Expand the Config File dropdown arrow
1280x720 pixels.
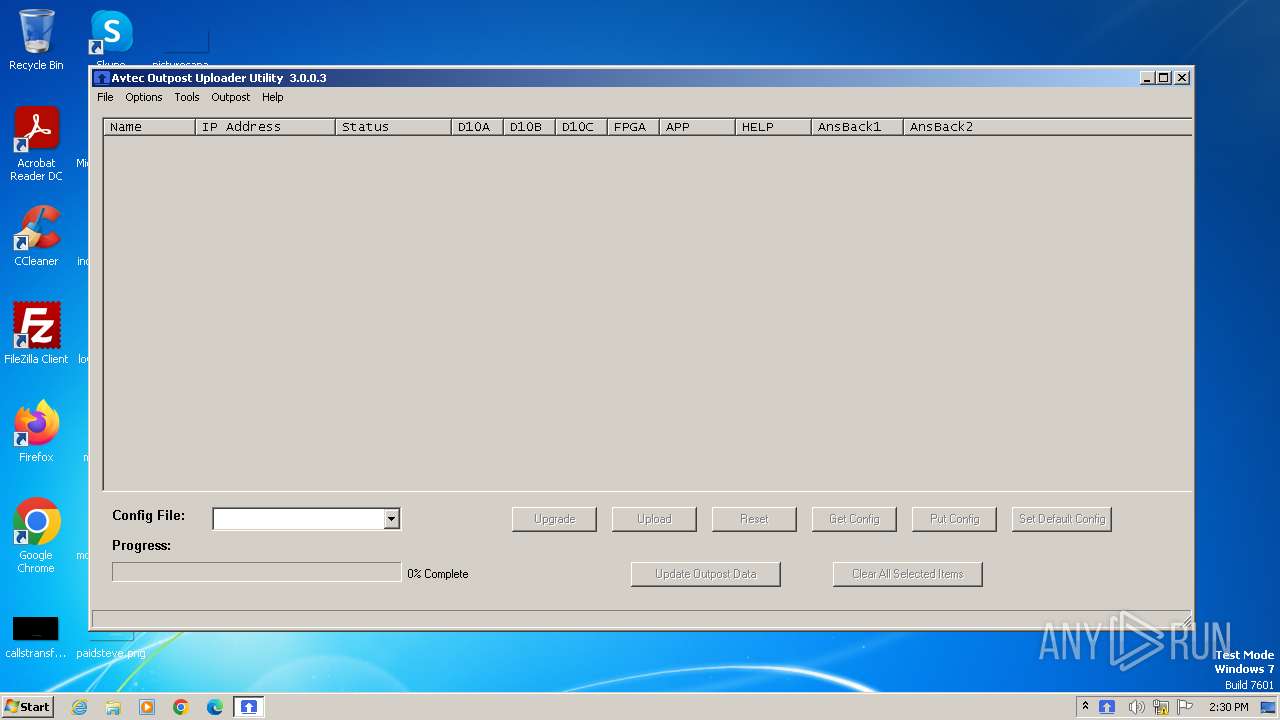[392, 518]
